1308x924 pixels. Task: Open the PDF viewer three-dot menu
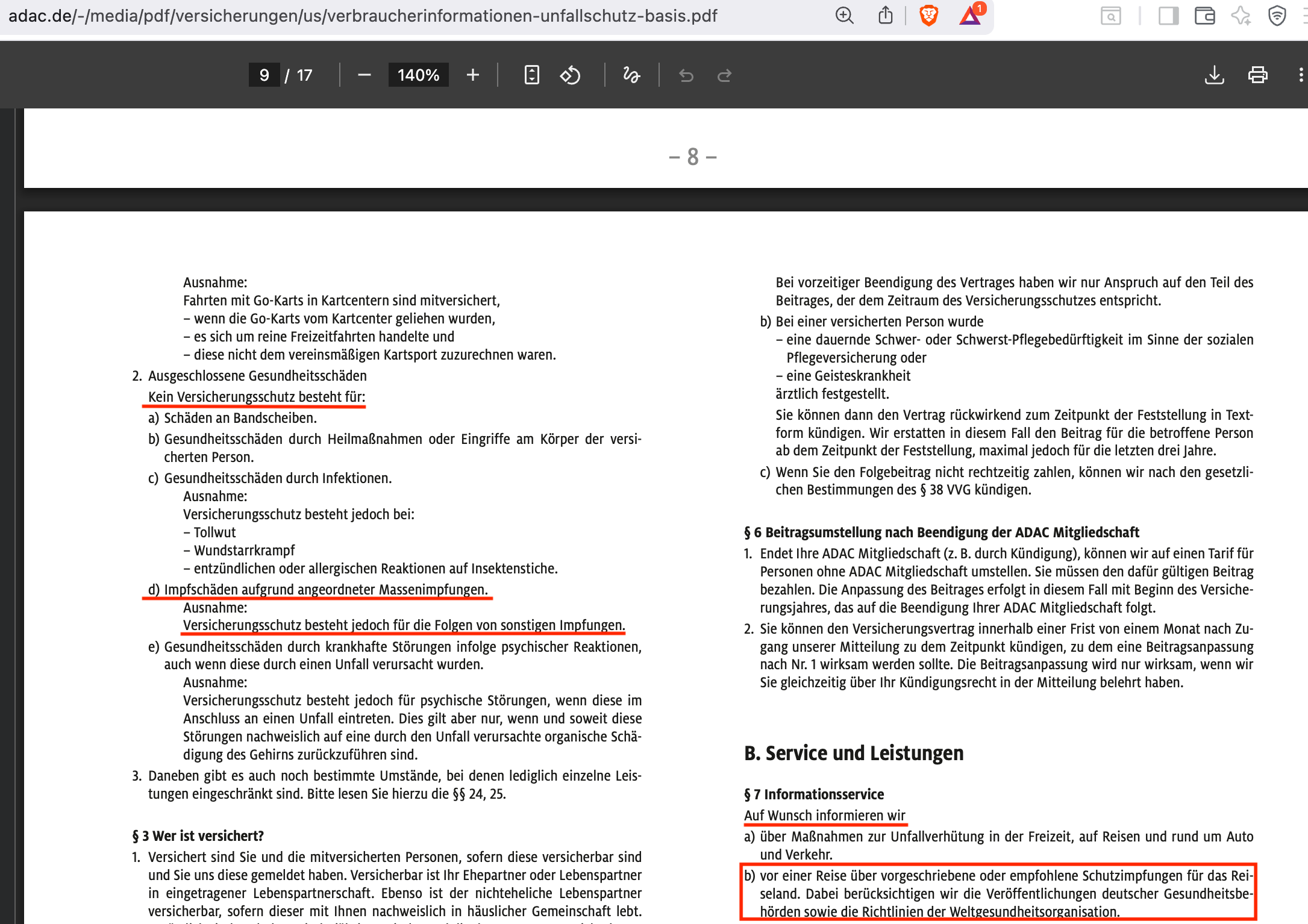[x=1301, y=75]
